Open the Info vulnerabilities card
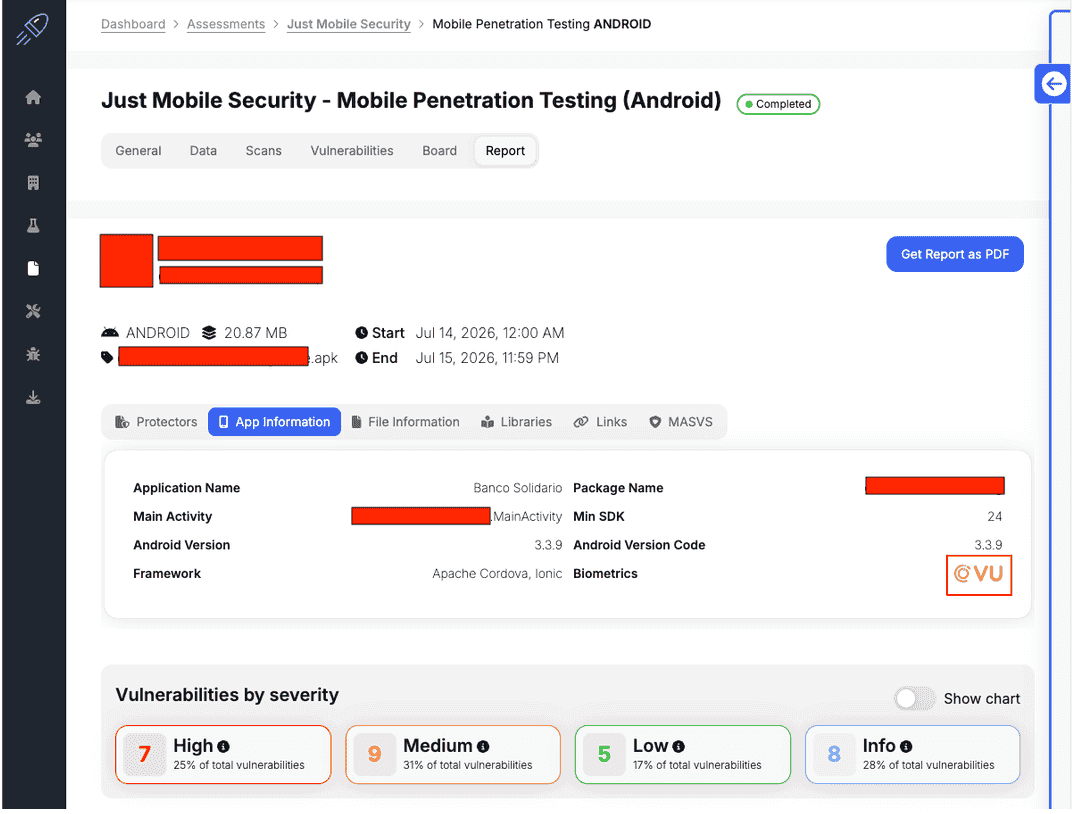Screen dimensions: 1072x814 [913, 755]
